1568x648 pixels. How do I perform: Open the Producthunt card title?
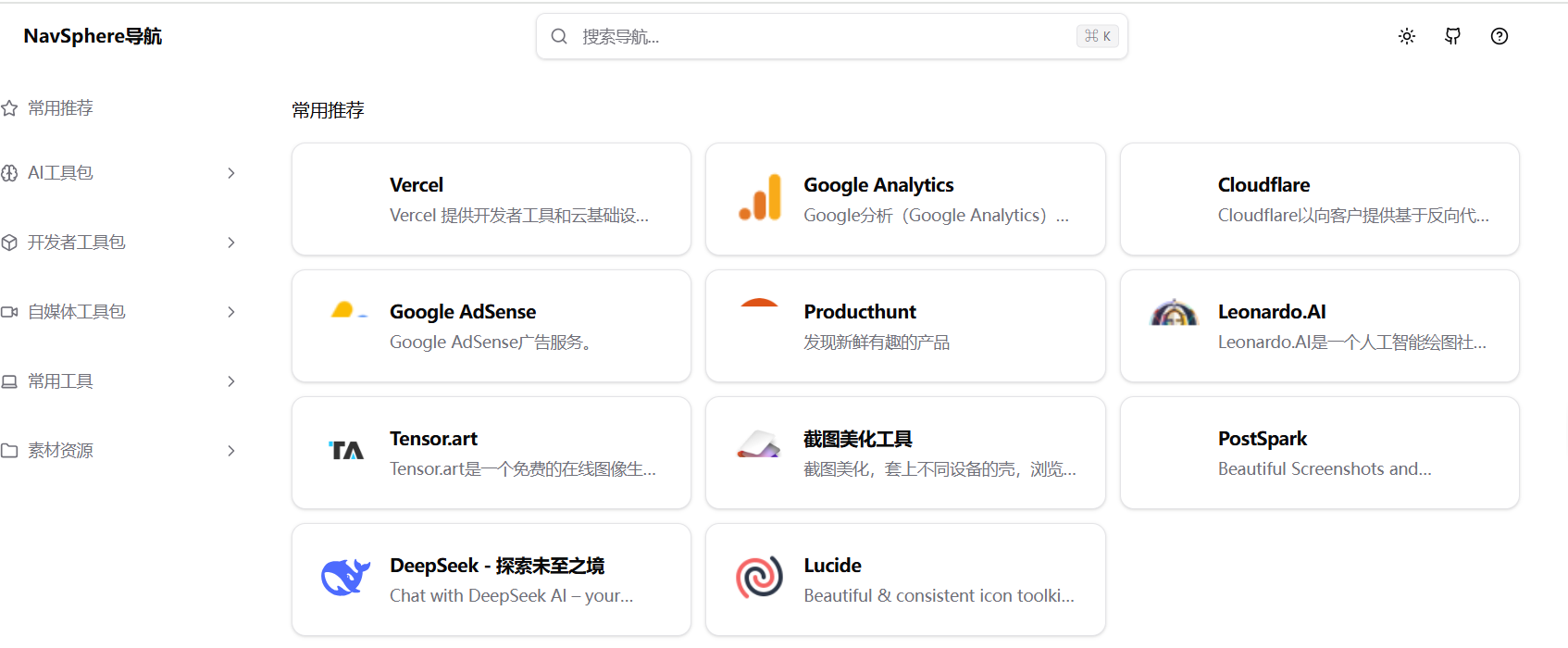(860, 312)
